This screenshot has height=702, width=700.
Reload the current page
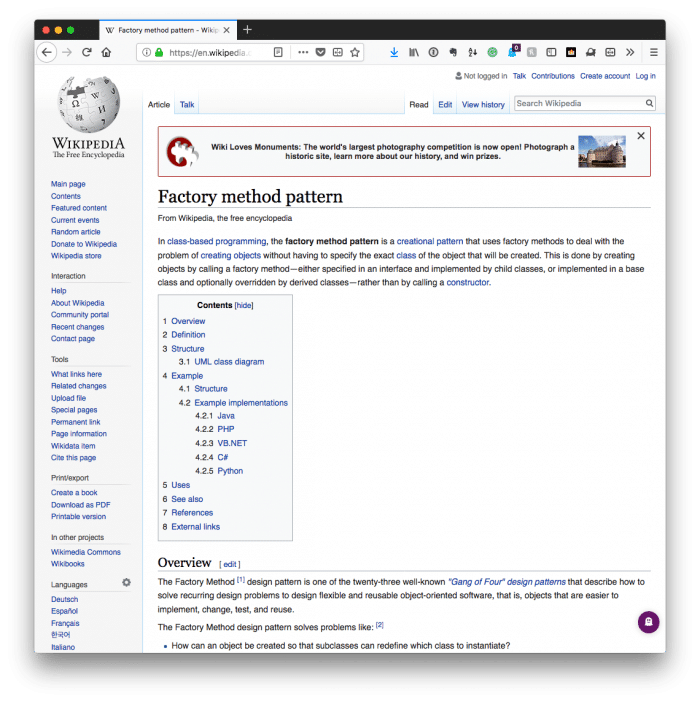point(87,52)
